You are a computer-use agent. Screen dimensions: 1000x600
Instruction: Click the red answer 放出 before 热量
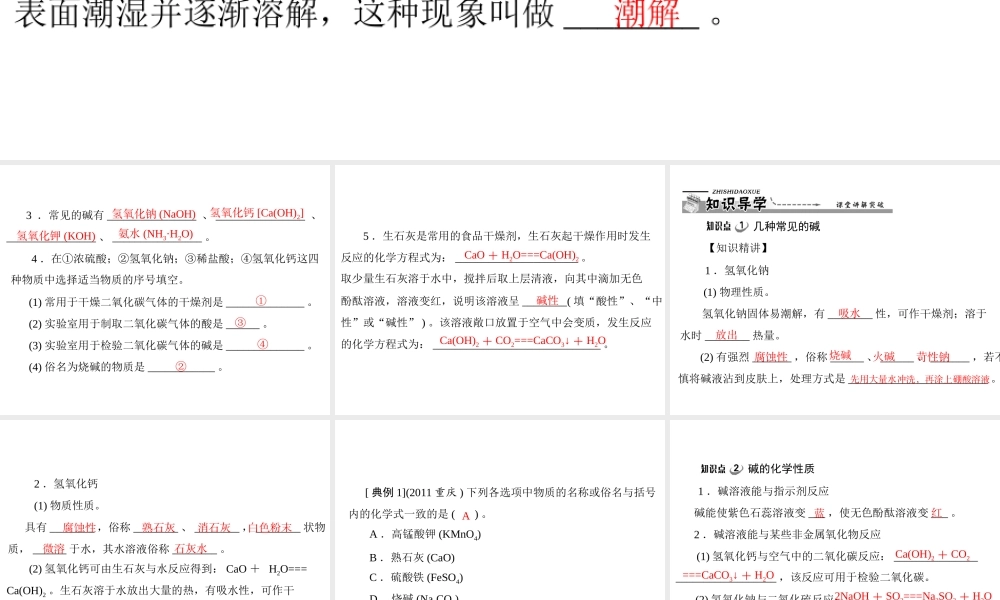tap(726, 335)
